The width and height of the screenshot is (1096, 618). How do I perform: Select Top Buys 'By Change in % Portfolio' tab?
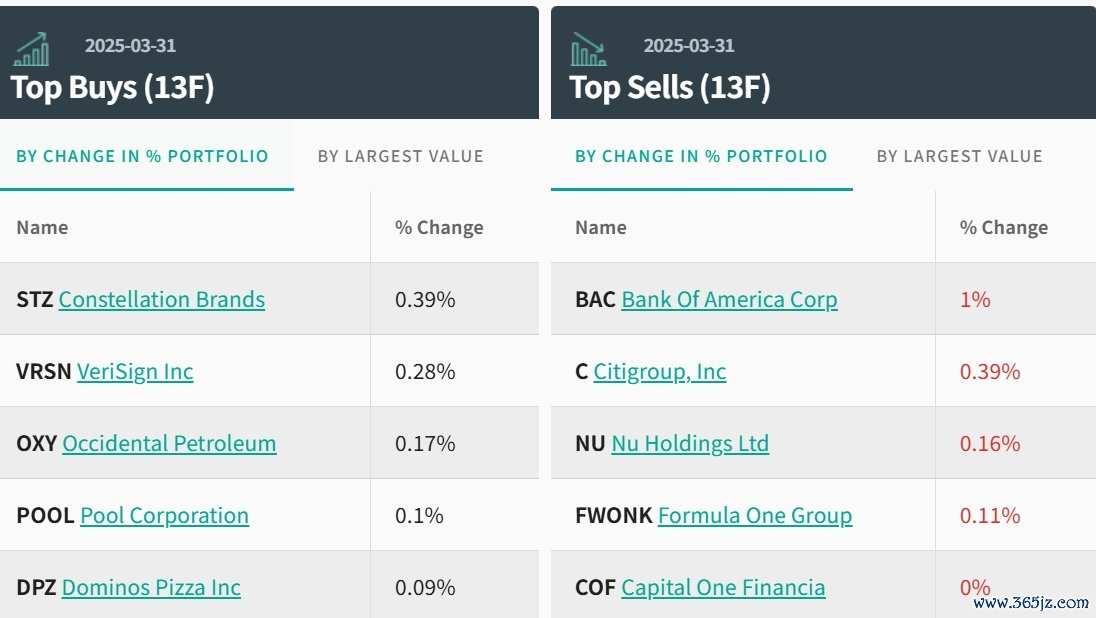(142, 156)
